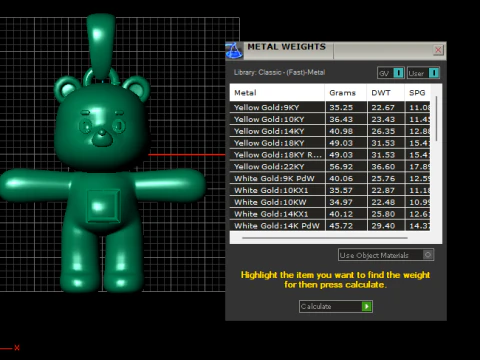Image resolution: width=480 pixels, height=360 pixels.
Task: Click the 29.40 DWT cell
Action: tap(386, 226)
